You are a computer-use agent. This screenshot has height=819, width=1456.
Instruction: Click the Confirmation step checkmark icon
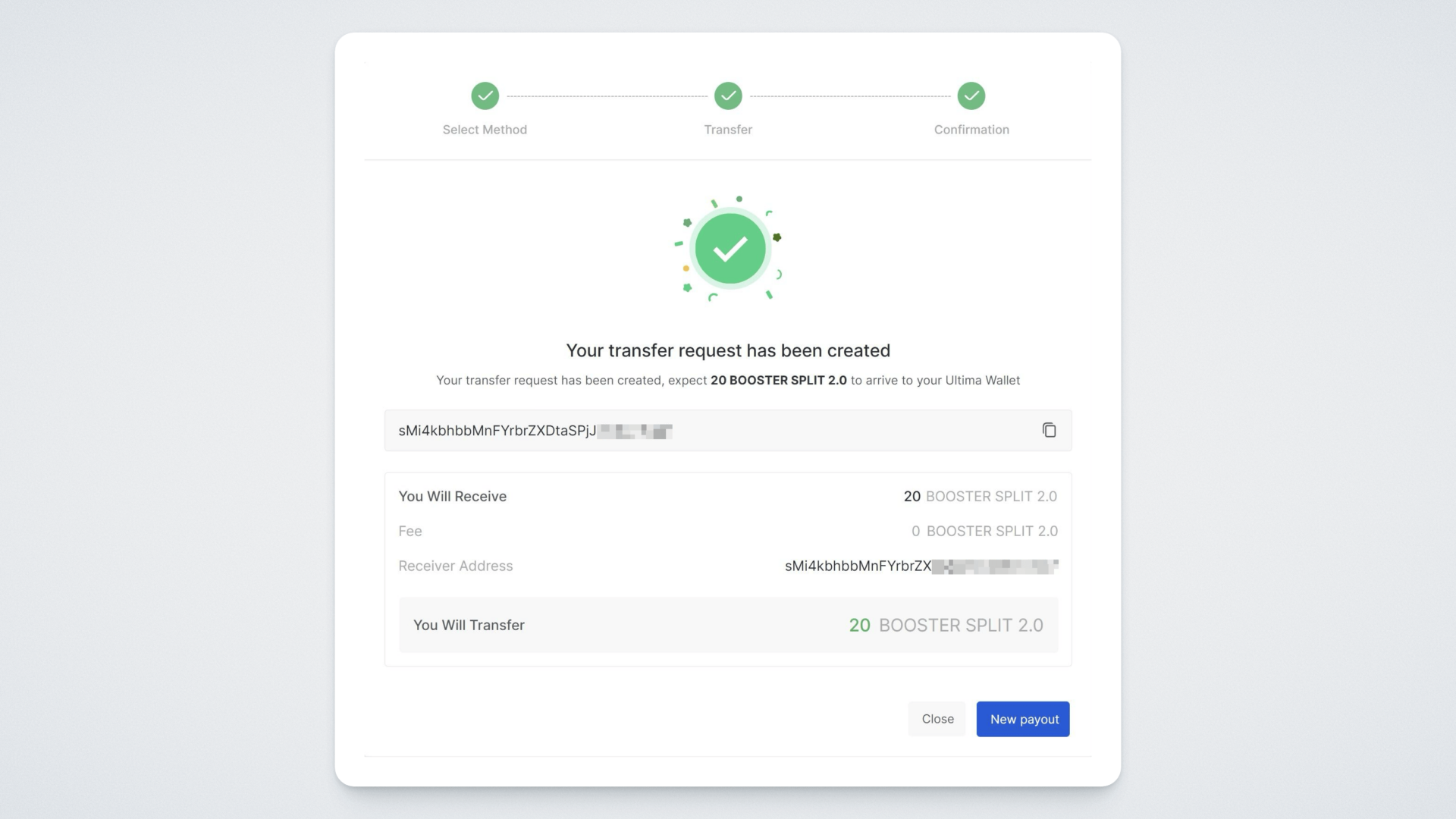click(x=971, y=96)
